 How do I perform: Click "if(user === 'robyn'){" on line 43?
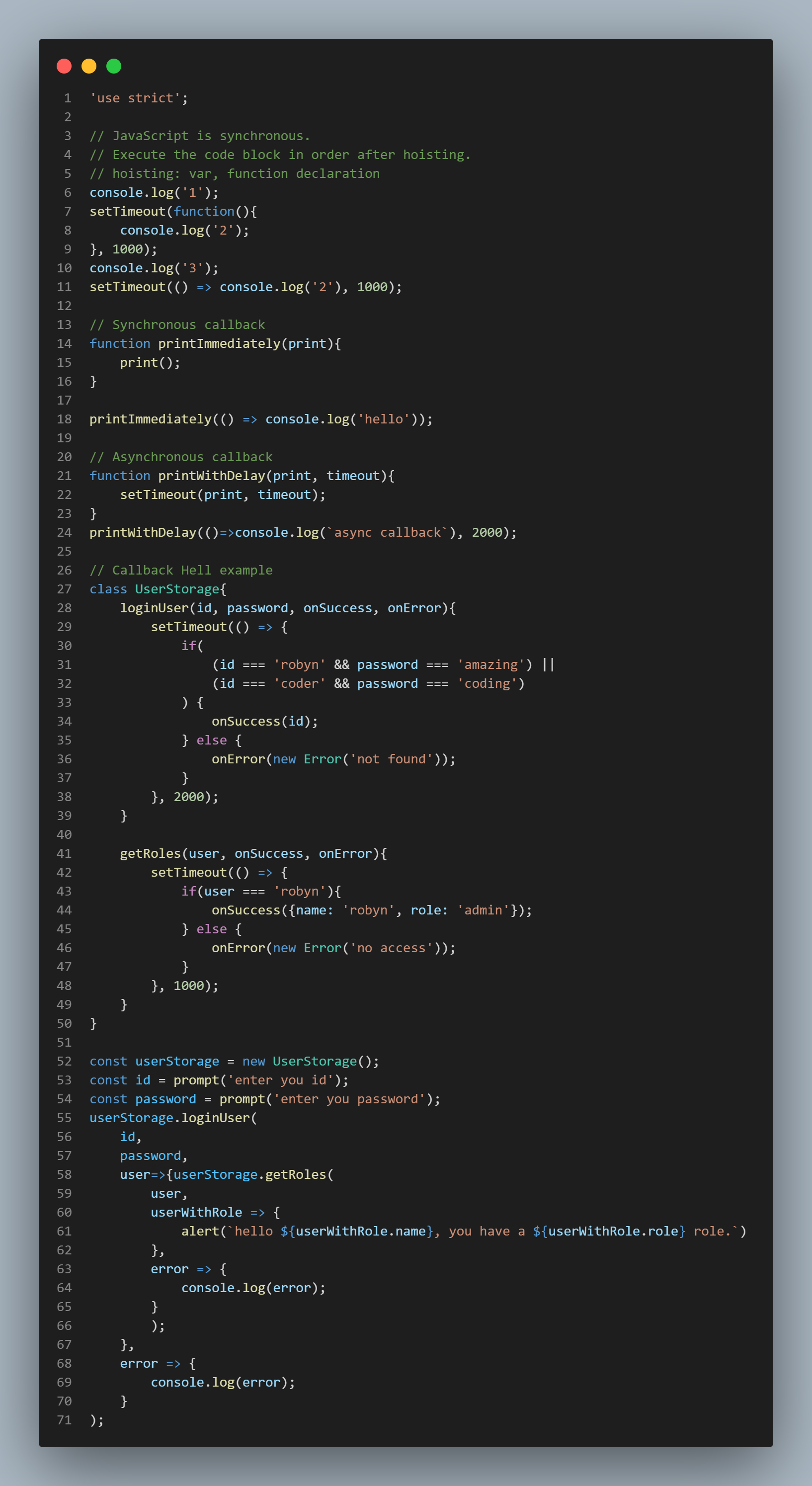click(x=261, y=891)
